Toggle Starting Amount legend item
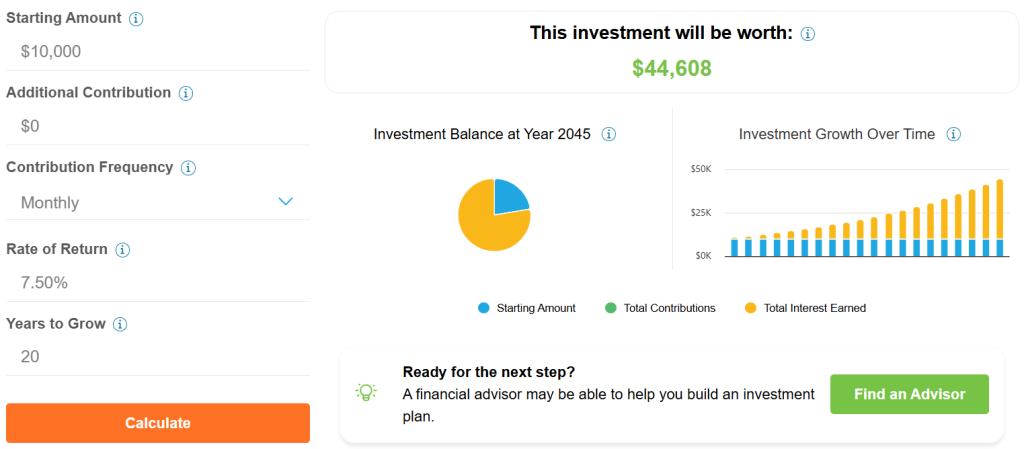The image size is (1024, 449). tap(527, 308)
